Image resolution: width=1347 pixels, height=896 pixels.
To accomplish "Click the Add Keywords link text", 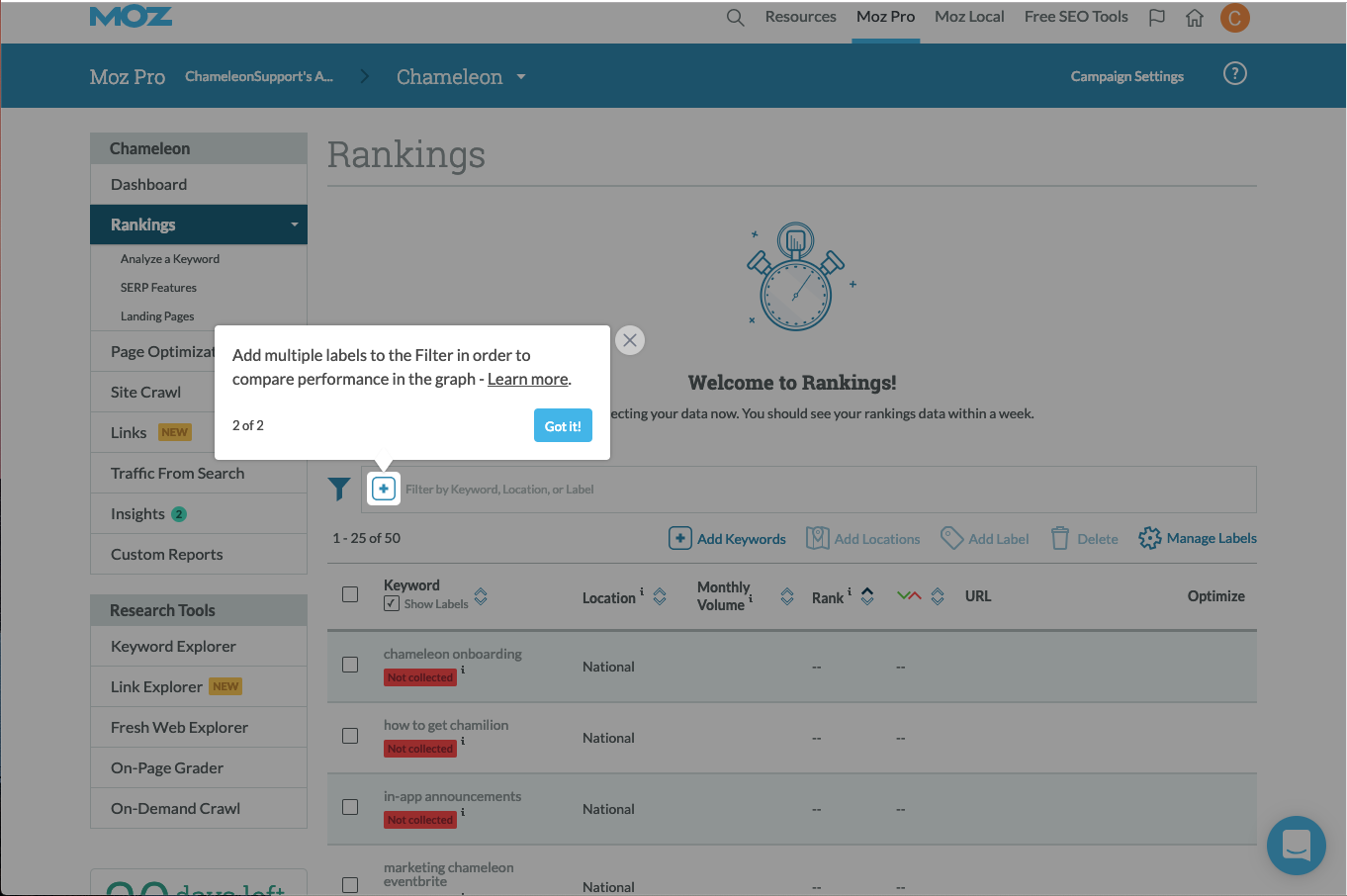I will tap(742, 539).
